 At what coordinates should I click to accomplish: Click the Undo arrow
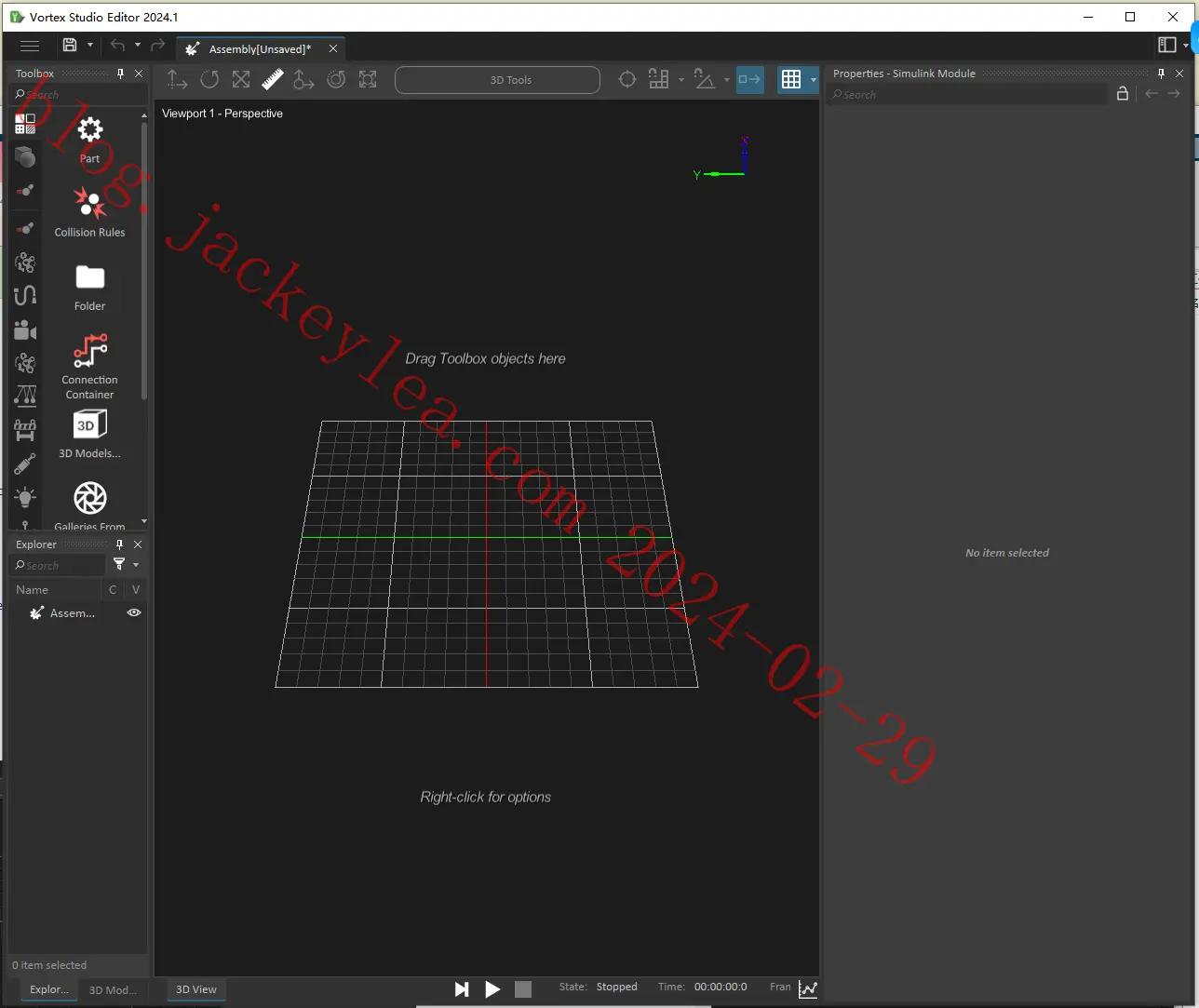[x=117, y=45]
